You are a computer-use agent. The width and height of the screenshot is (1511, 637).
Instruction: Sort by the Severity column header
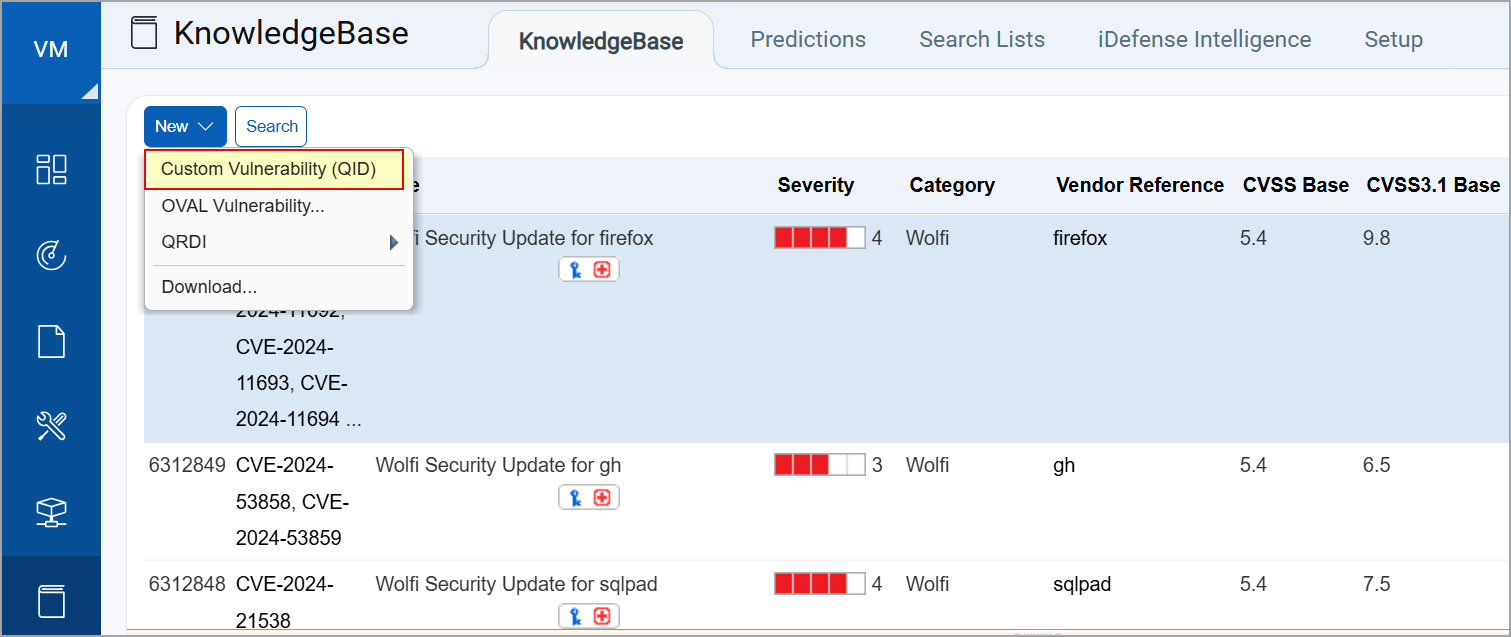pyautogui.click(x=815, y=185)
